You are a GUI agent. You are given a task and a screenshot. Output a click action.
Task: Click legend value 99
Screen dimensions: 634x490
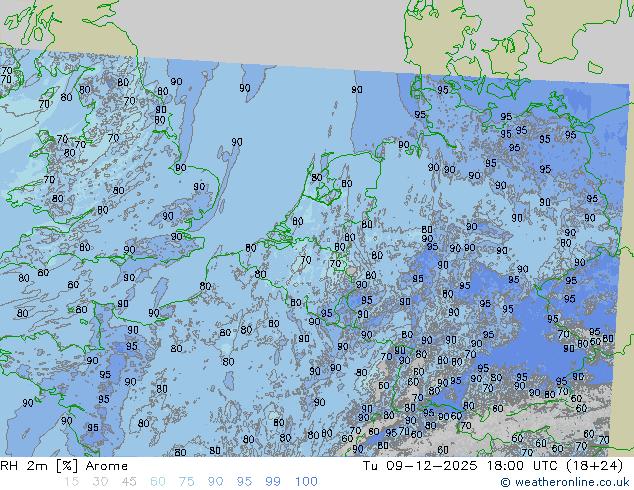coord(273,482)
